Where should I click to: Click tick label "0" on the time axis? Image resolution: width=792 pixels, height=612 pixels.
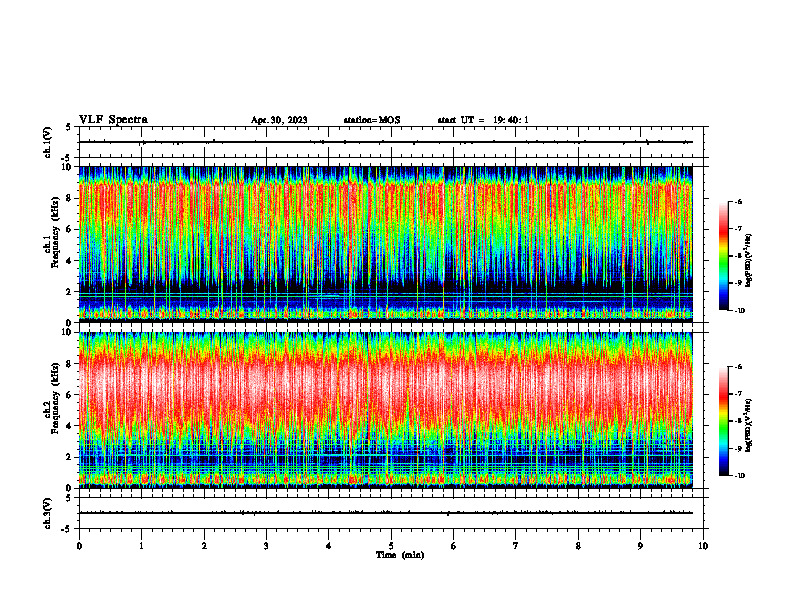pos(79,546)
